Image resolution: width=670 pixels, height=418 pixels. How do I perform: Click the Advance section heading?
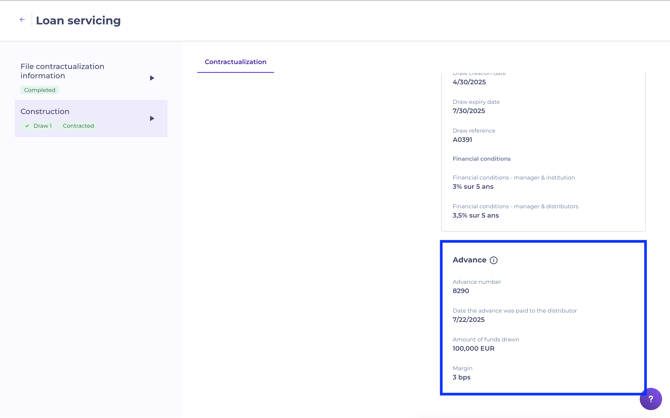(469, 260)
